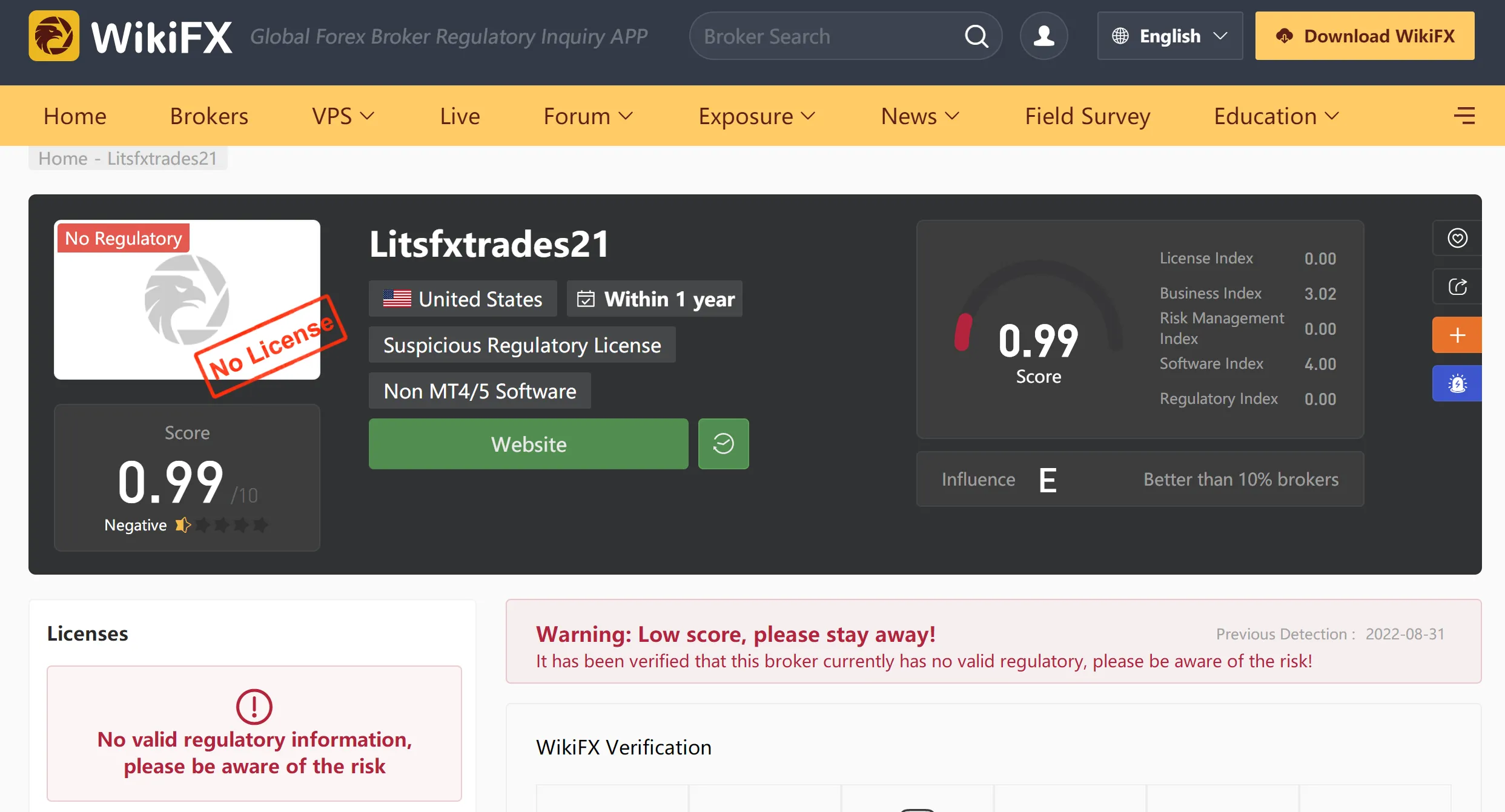Click the Download WikiFX button
This screenshot has width=1505, height=812.
click(x=1364, y=36)
